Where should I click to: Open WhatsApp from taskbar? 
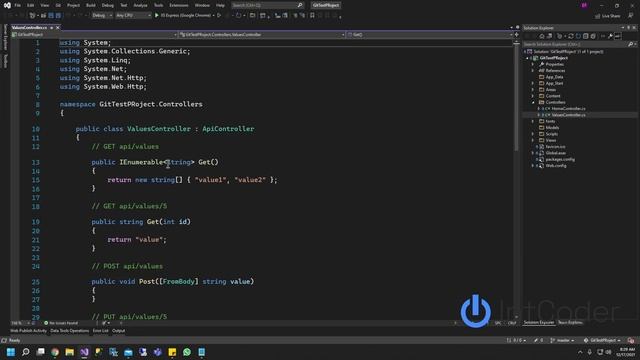click(x=187, y=352)
